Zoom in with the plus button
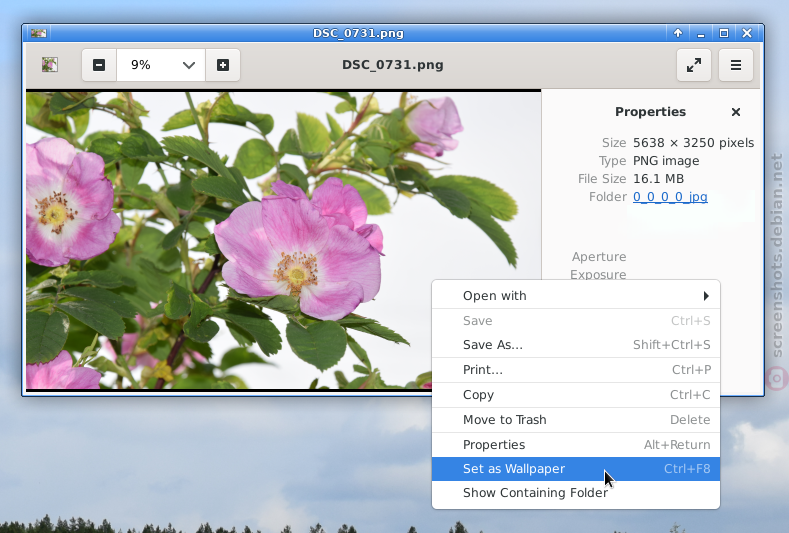Screen dimensions: 789x533 point(223,65)
